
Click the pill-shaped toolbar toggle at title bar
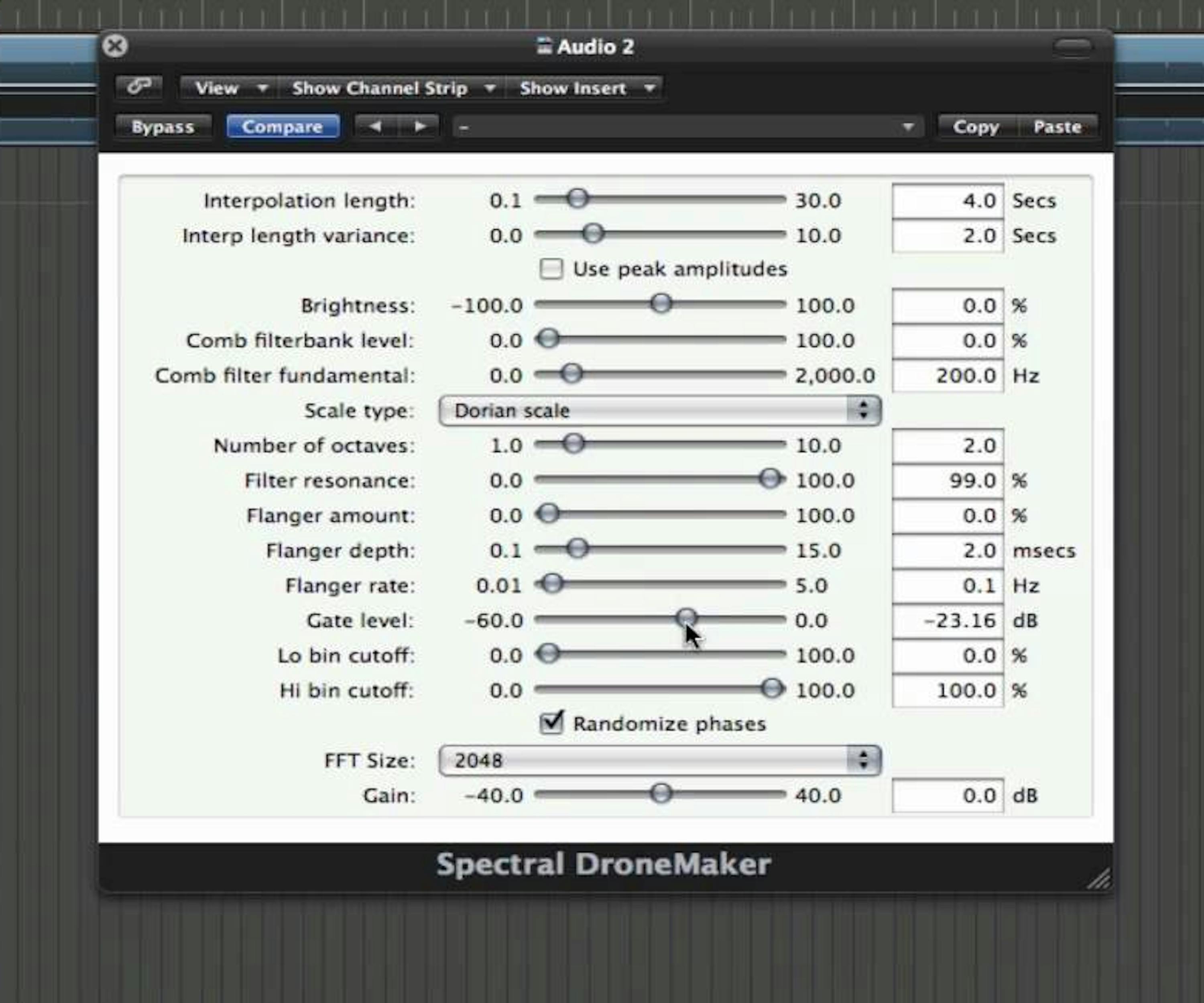pos(1073,47)
